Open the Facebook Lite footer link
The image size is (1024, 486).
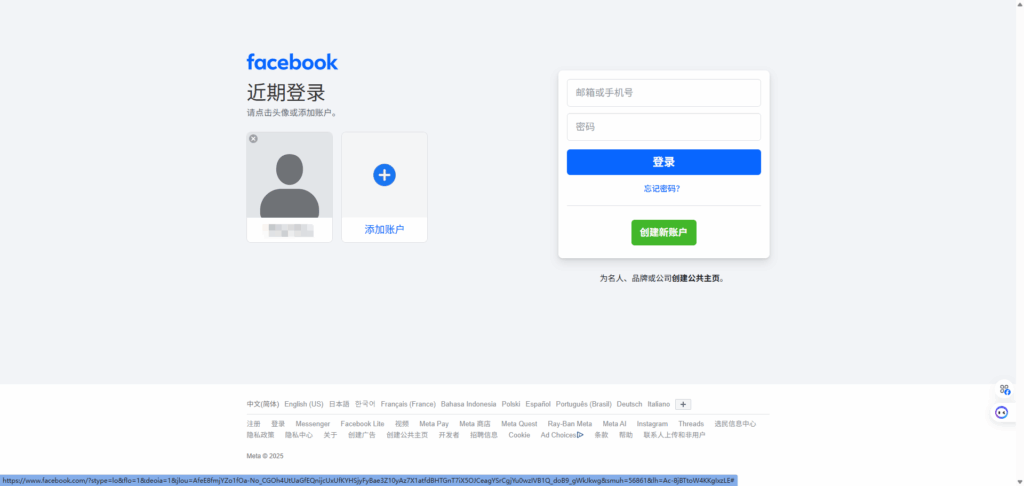pos(362,424)
